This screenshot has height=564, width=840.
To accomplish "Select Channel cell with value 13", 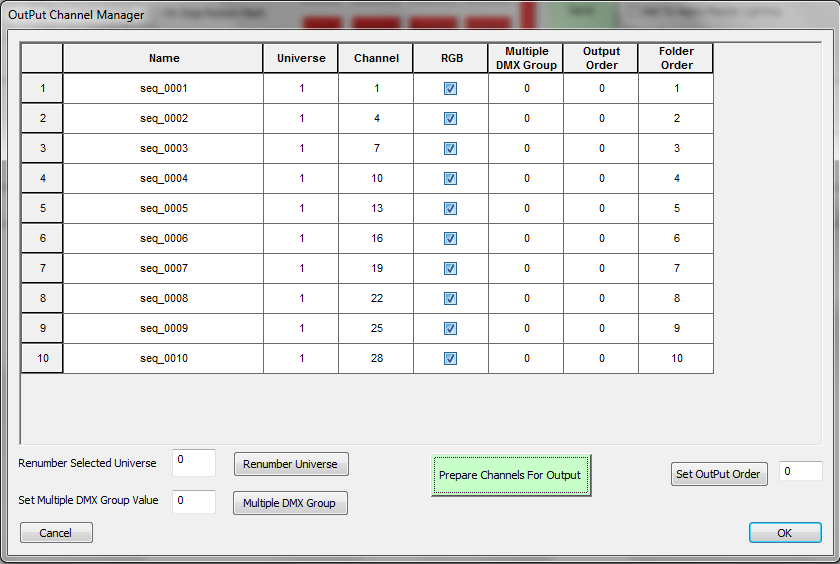I will [x=376, y=208].
